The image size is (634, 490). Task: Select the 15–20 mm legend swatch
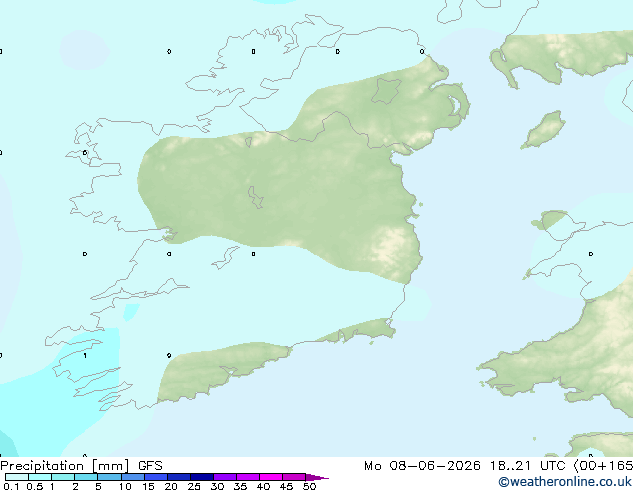pos(155,477)
